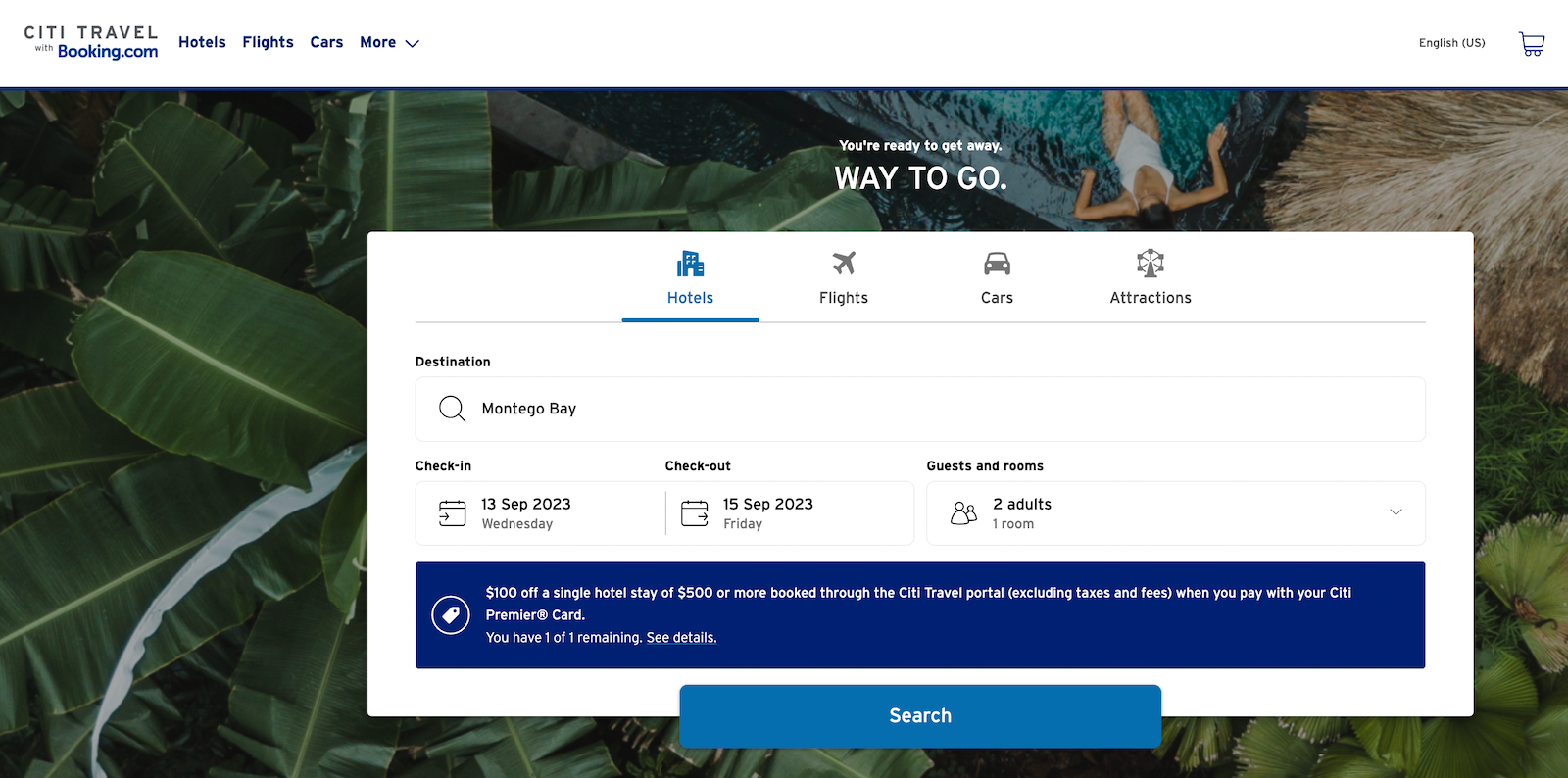Click the $100 off hotel stay offer text
Screen dimensions: 1568x778
pos(918,604)
